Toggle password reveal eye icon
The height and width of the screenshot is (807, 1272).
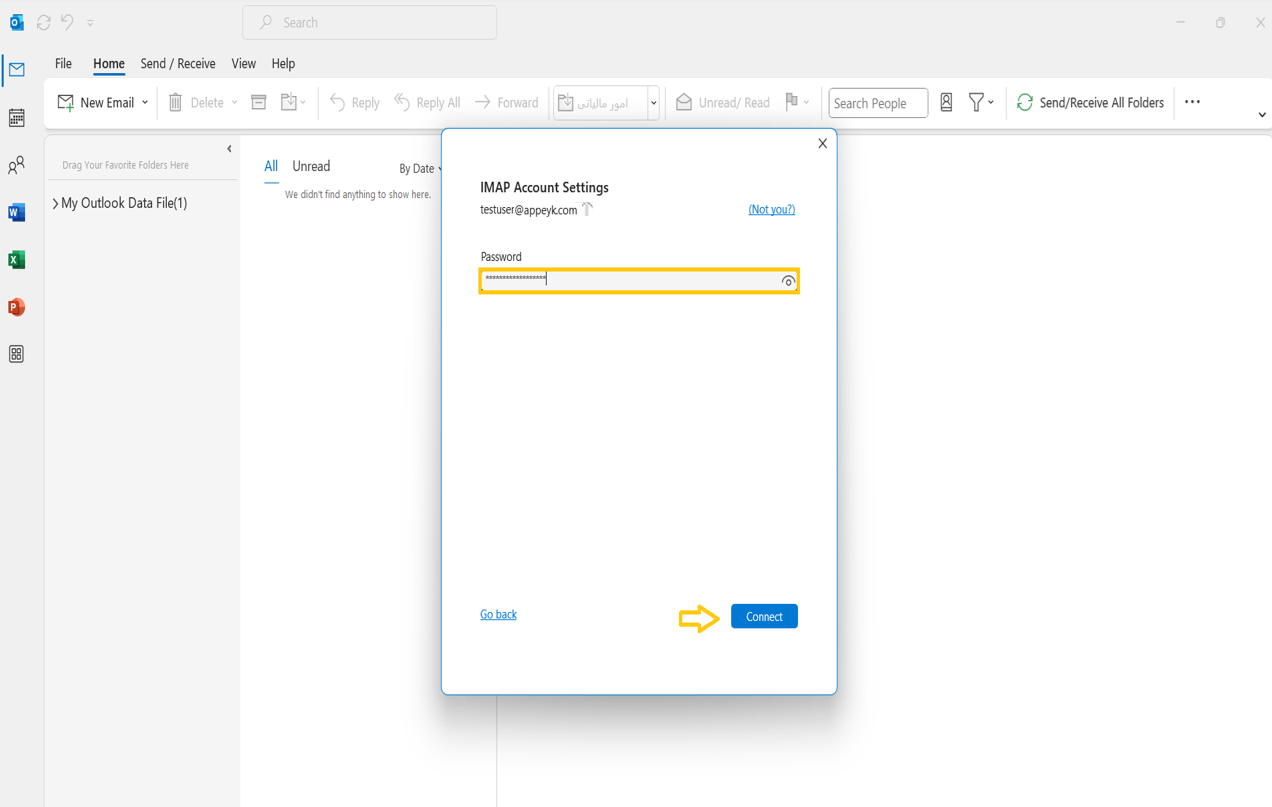coord(788,281)
